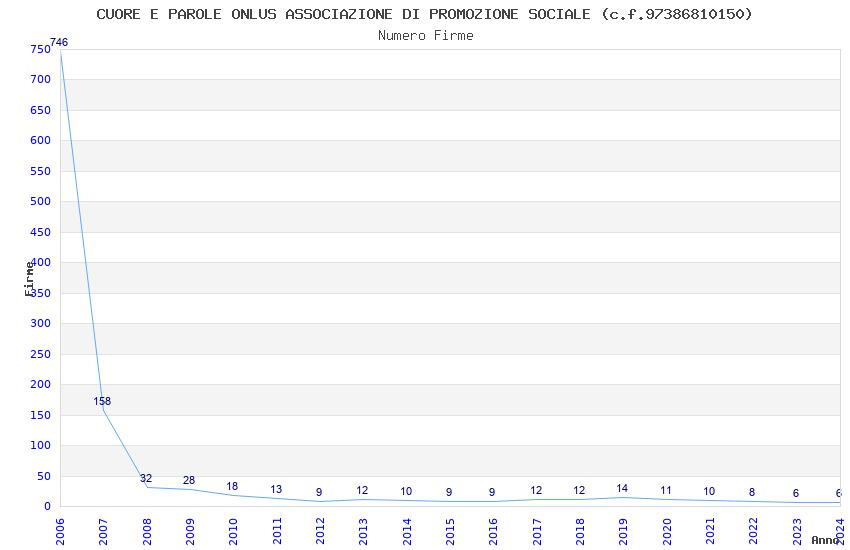Click y-axis tick label "250"

(41, 354)
